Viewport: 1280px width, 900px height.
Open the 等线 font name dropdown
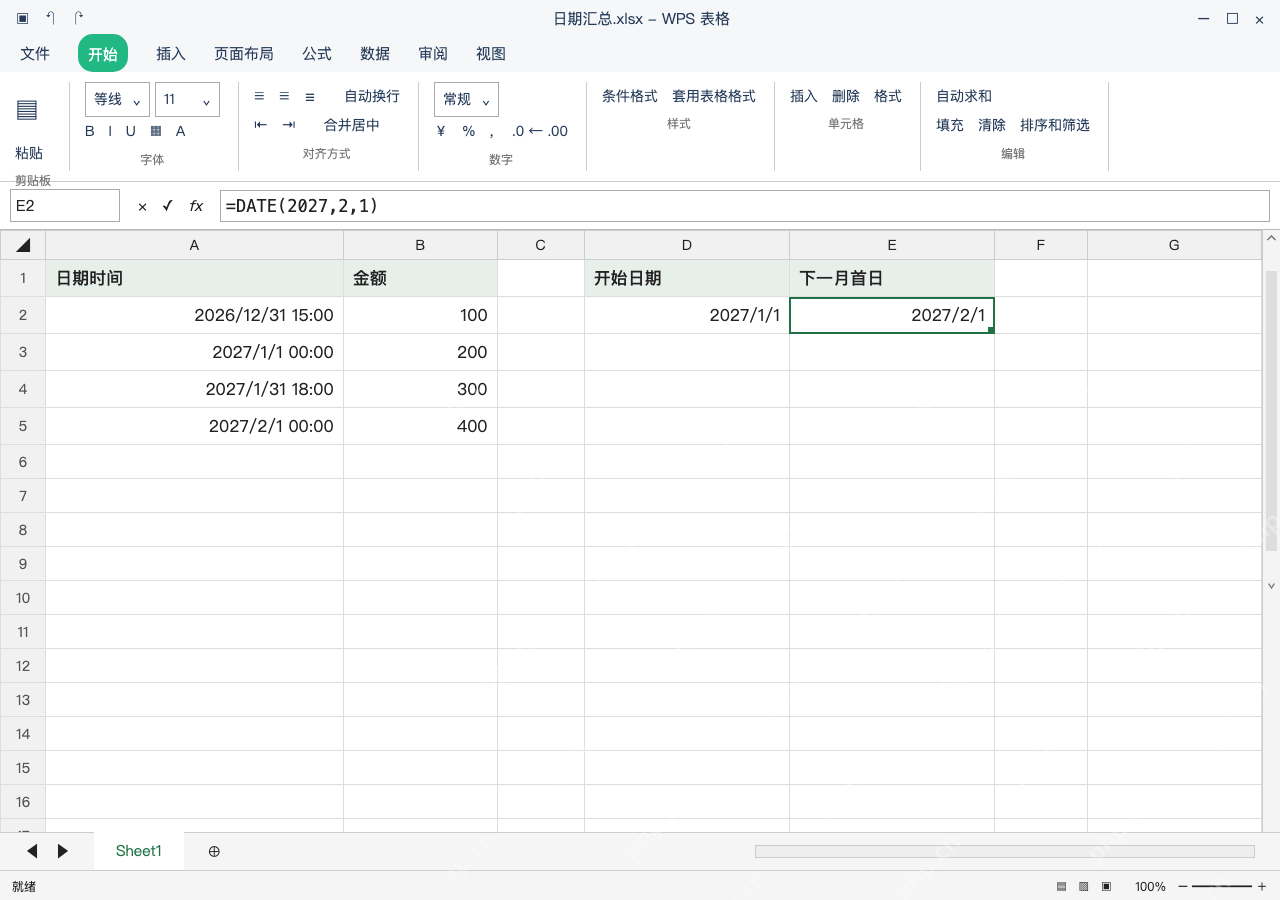coord(118,99)
